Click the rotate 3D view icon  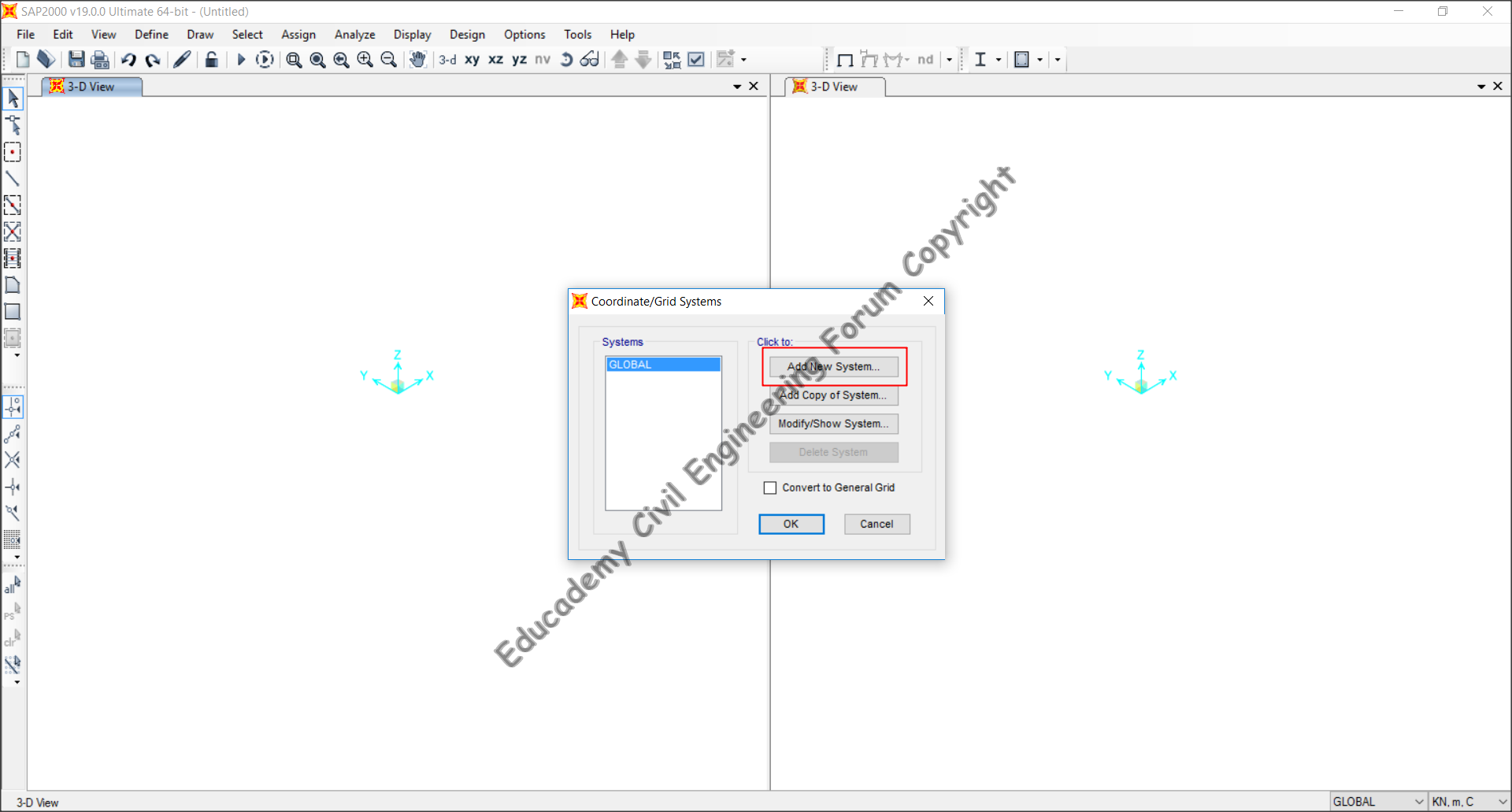click(x=566, y=59)
